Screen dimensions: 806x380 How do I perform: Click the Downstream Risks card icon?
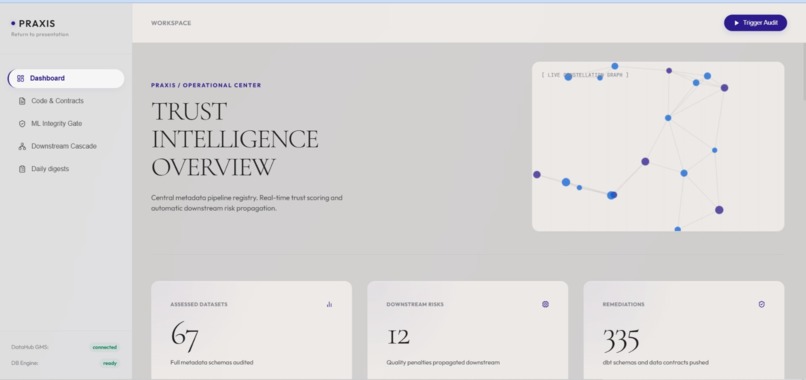tap(545, 304)
